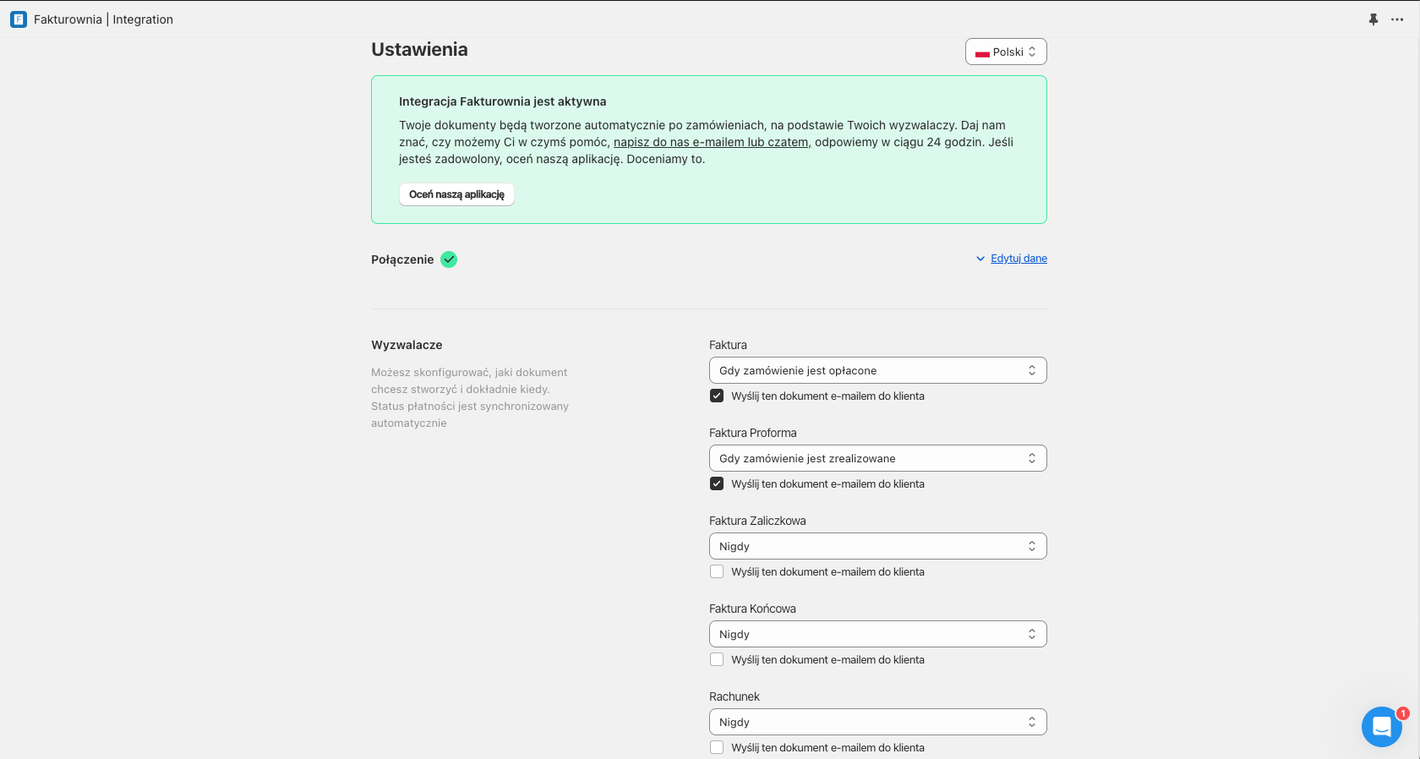Open the Faktura Proforma trigger dropdown
This screenshot has height=759, width=1420.
877,458
